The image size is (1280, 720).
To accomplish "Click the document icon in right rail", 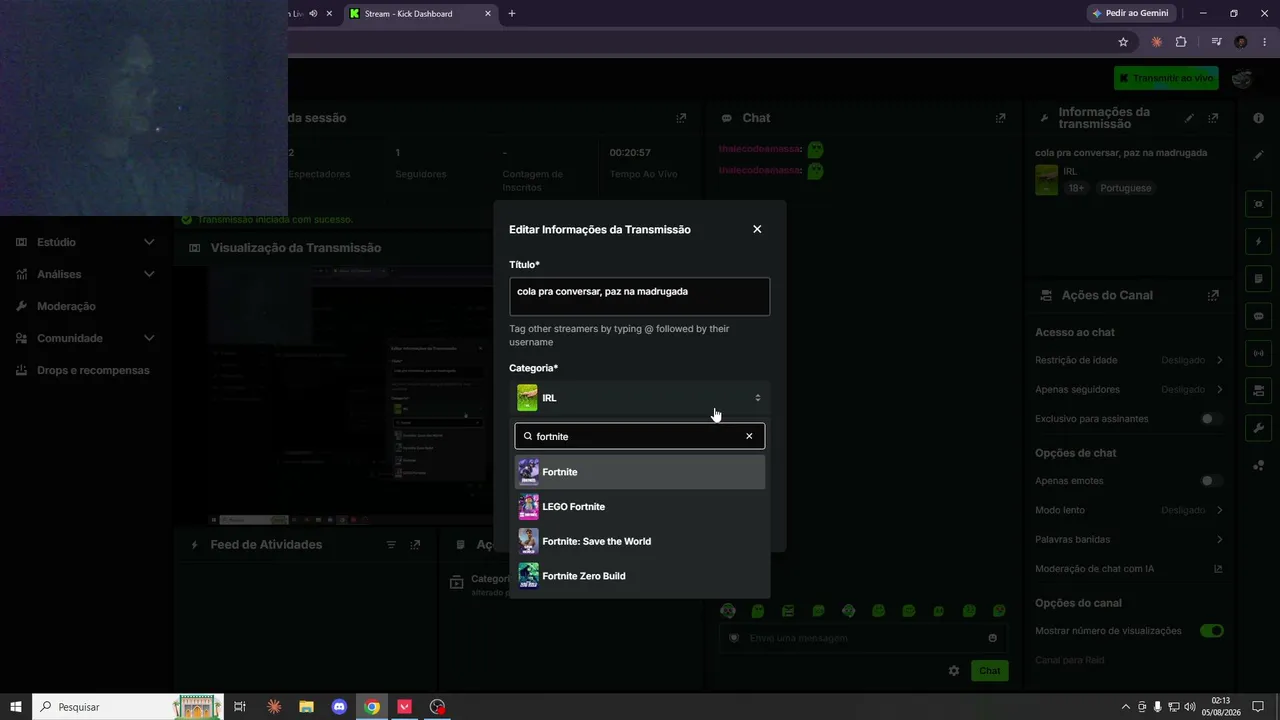I will tap(1258, 278).
